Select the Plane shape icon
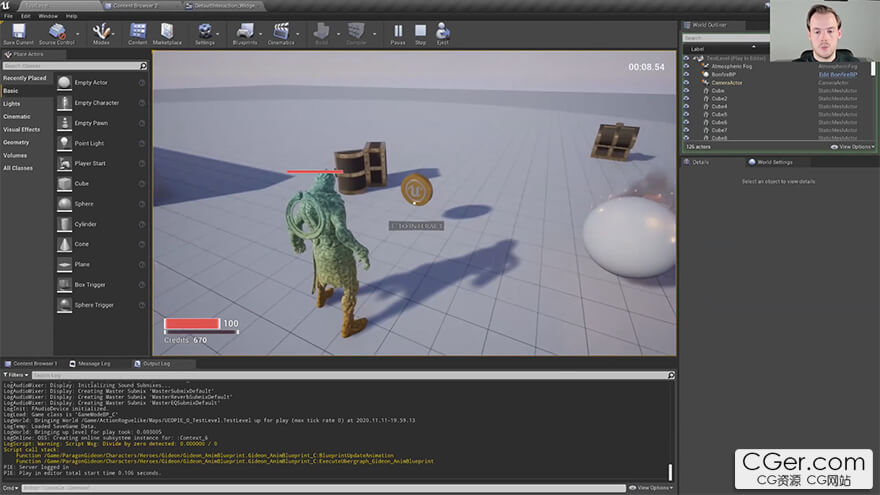This screenshot has width=880, height=495. coord(65,264)
